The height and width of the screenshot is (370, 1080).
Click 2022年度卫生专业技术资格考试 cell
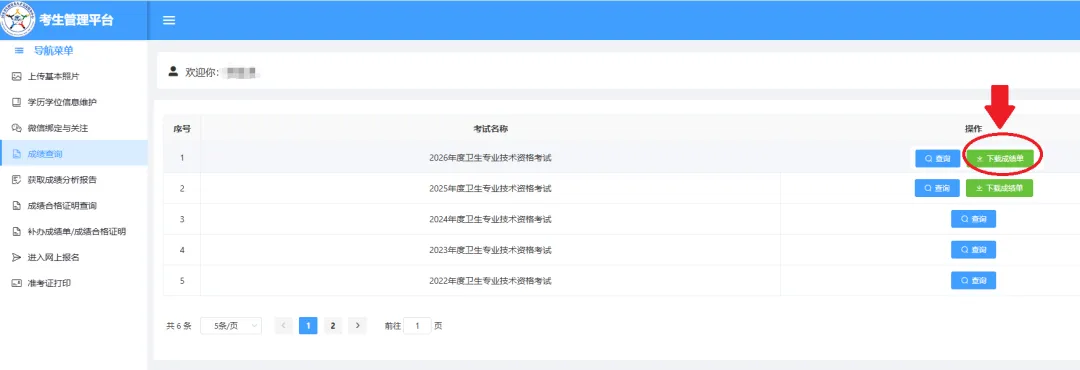(x=490, y=280)
